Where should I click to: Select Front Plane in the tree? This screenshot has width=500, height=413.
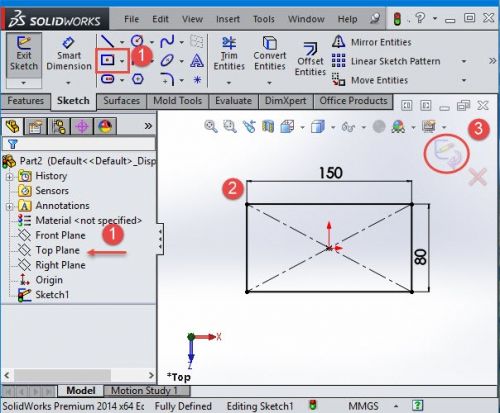(x=60, y=235)
